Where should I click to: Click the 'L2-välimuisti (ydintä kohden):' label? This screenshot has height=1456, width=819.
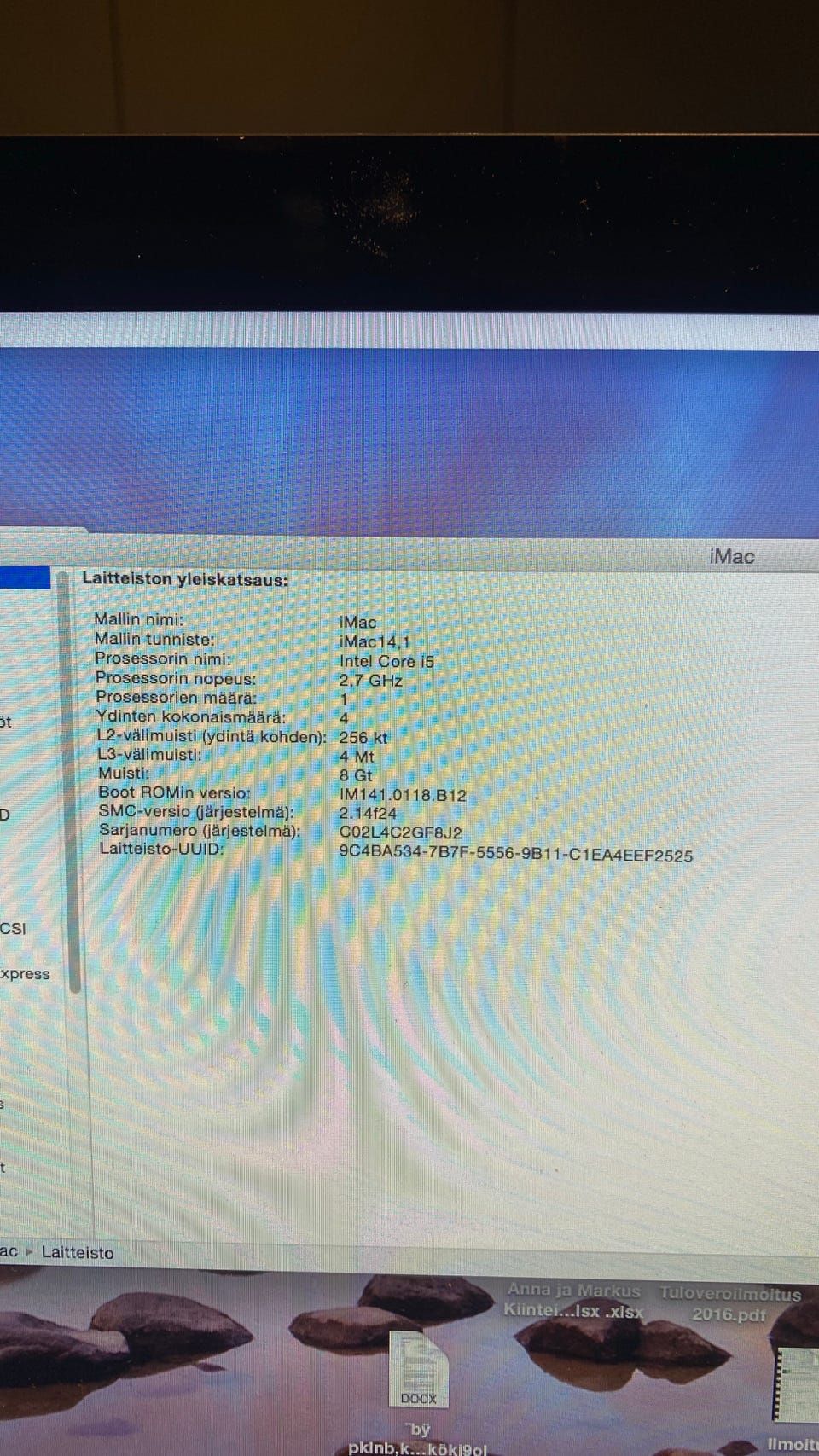(x=212, y=736)
